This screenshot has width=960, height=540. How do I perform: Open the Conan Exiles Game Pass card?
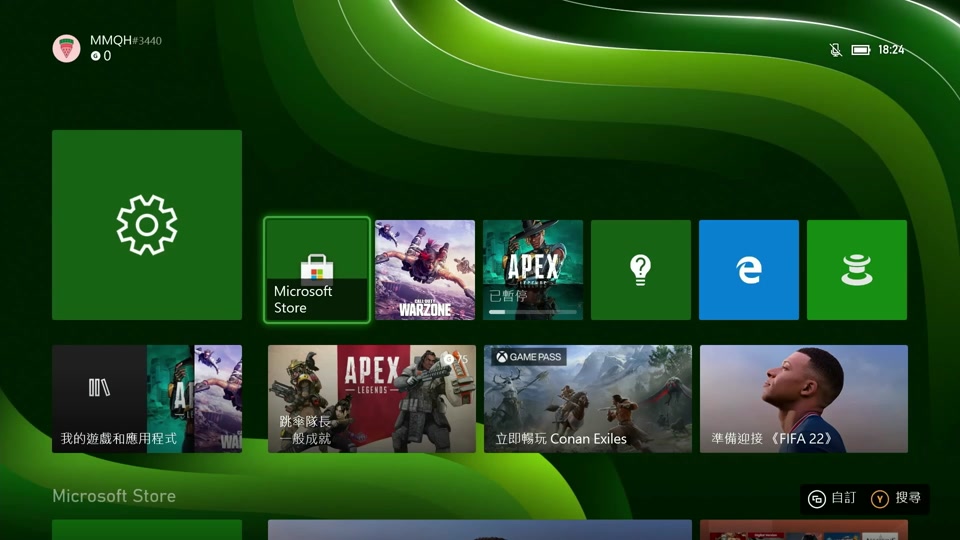click(588, 399)
